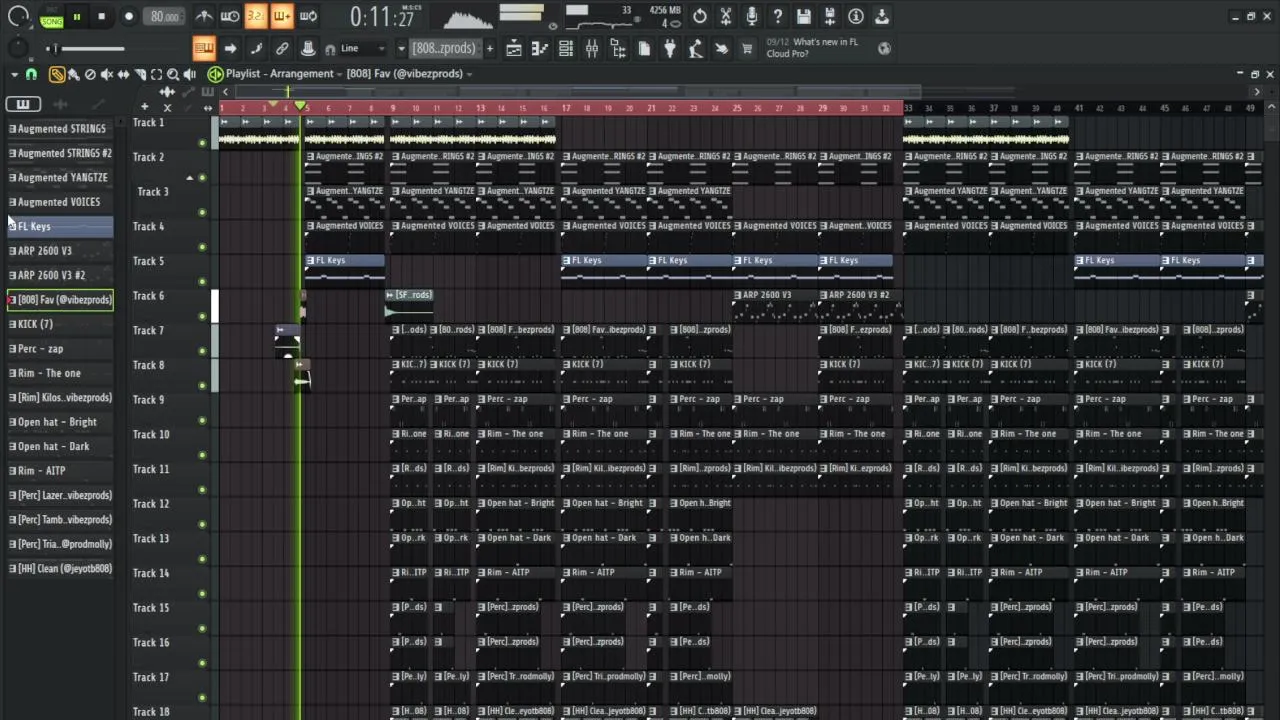Image resolution: width=1280 pixels, height=720 pixels.
Task: Open project info icon
Action: 856,16
